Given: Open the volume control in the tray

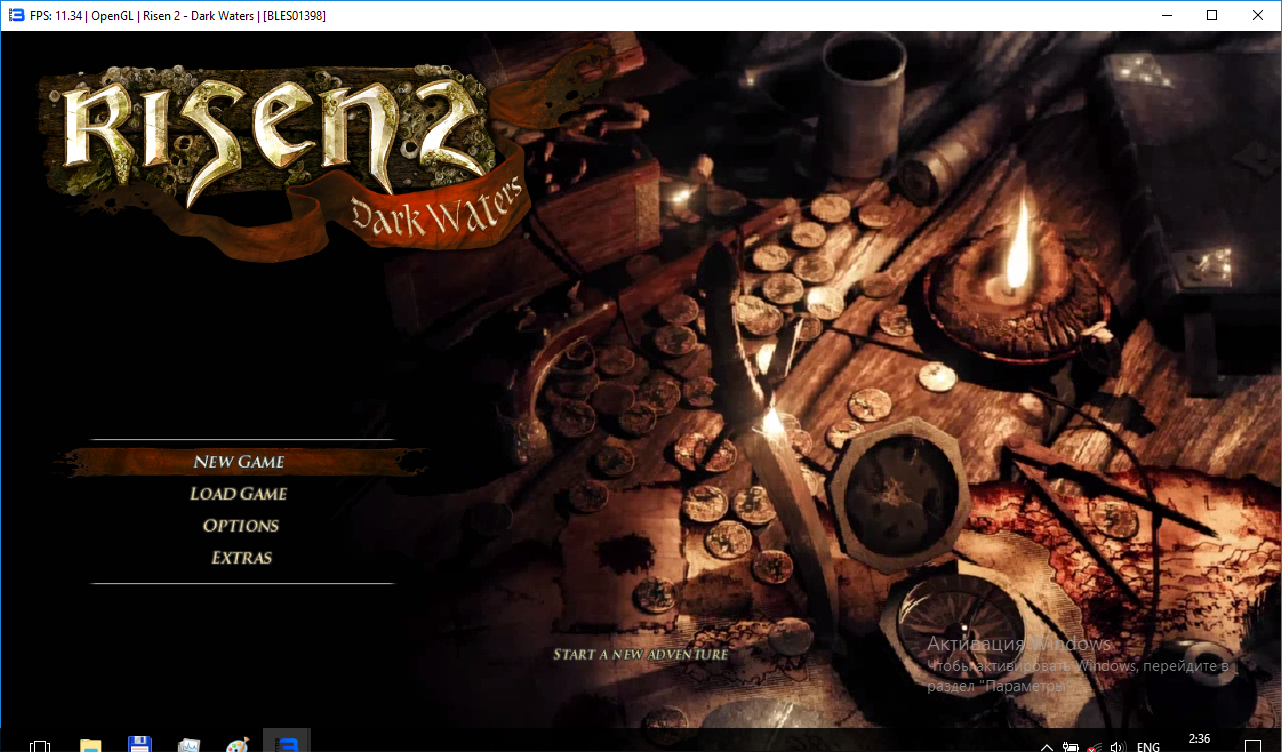Looking at the screenshot, I should 1118,747.
